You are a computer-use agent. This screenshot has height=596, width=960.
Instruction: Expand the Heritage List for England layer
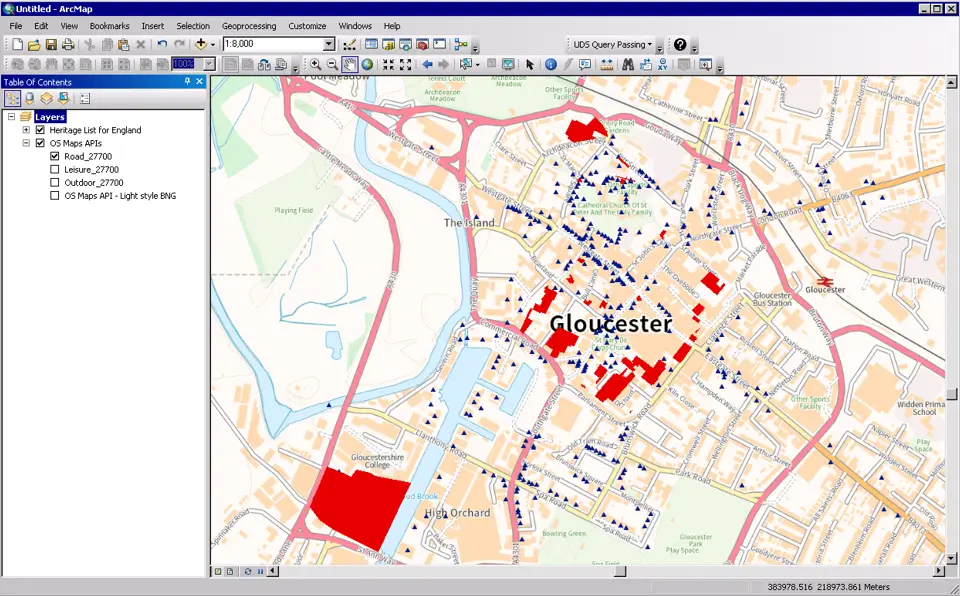26,130
